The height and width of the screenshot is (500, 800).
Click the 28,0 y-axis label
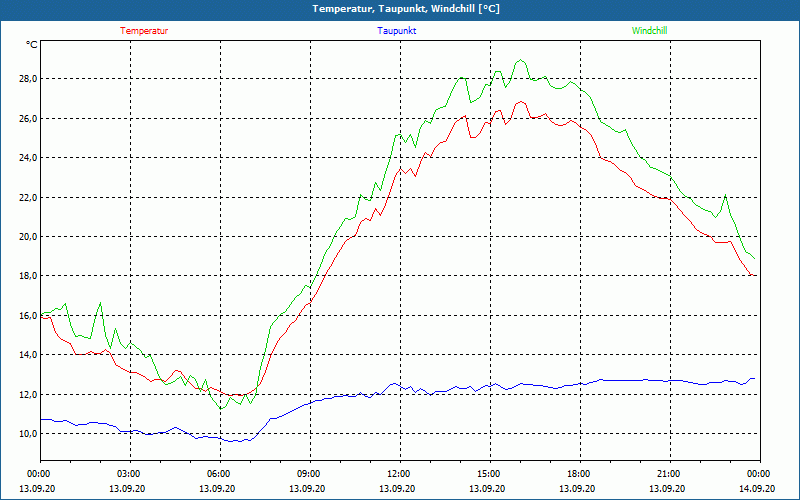click(28, 79)
